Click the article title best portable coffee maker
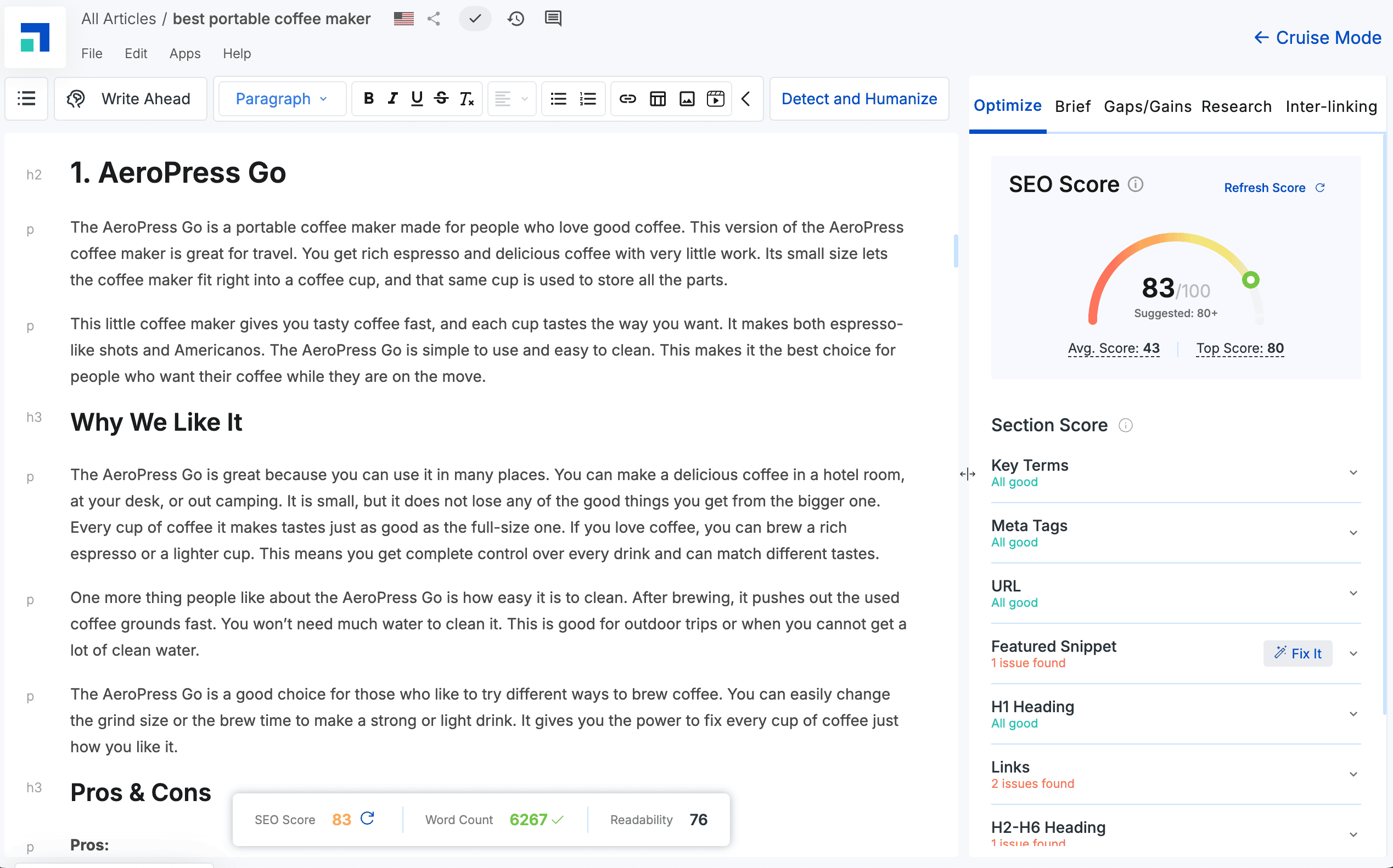The width and height of the screenshot is (1393, 868). click(x=272, y=19)
